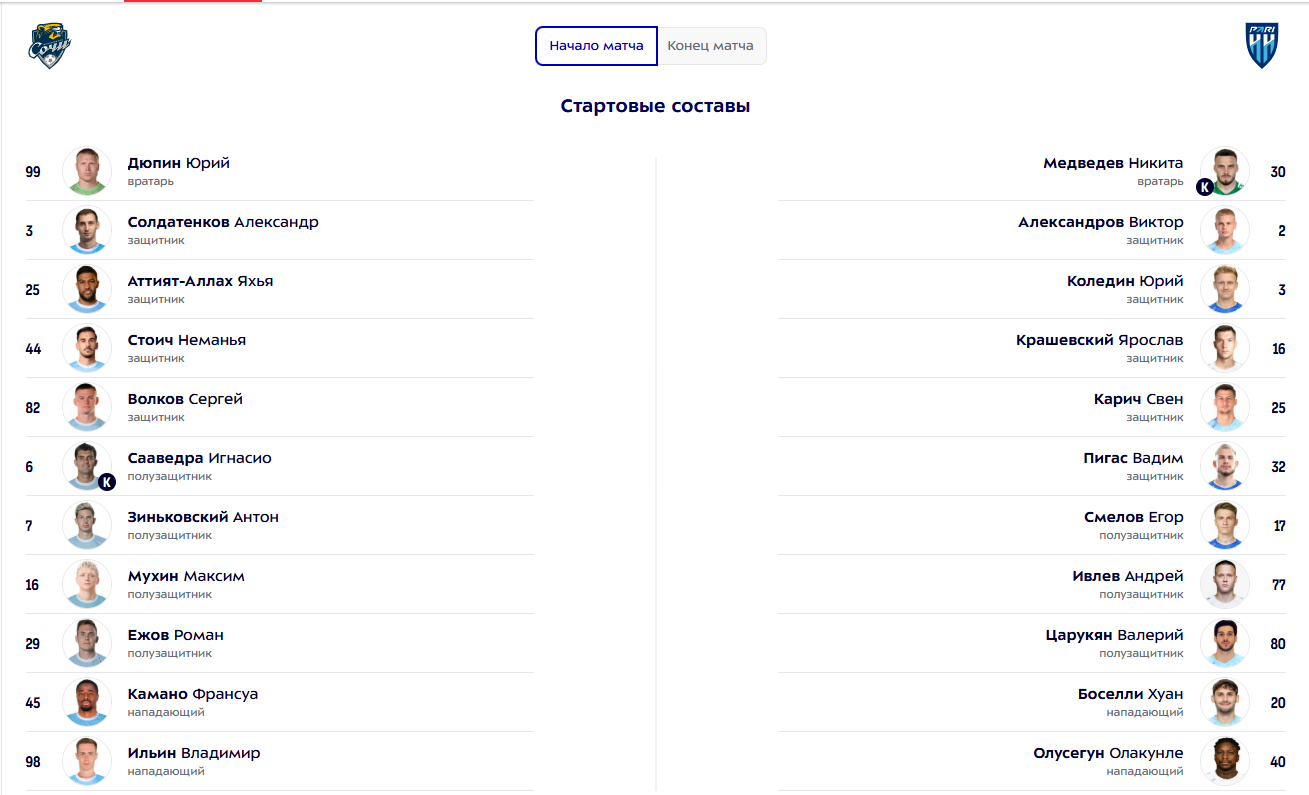The height and width of the screenshot is (795, 1309).
Task: Click goalkeeper Дюпин Юрий's photo
Action: [87, 171]
